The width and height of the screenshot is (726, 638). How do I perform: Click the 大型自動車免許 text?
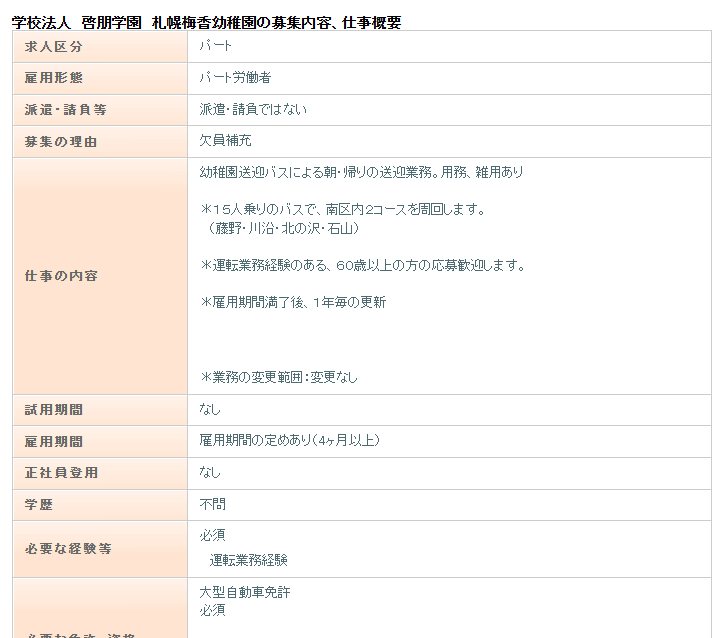pos(245,593)
